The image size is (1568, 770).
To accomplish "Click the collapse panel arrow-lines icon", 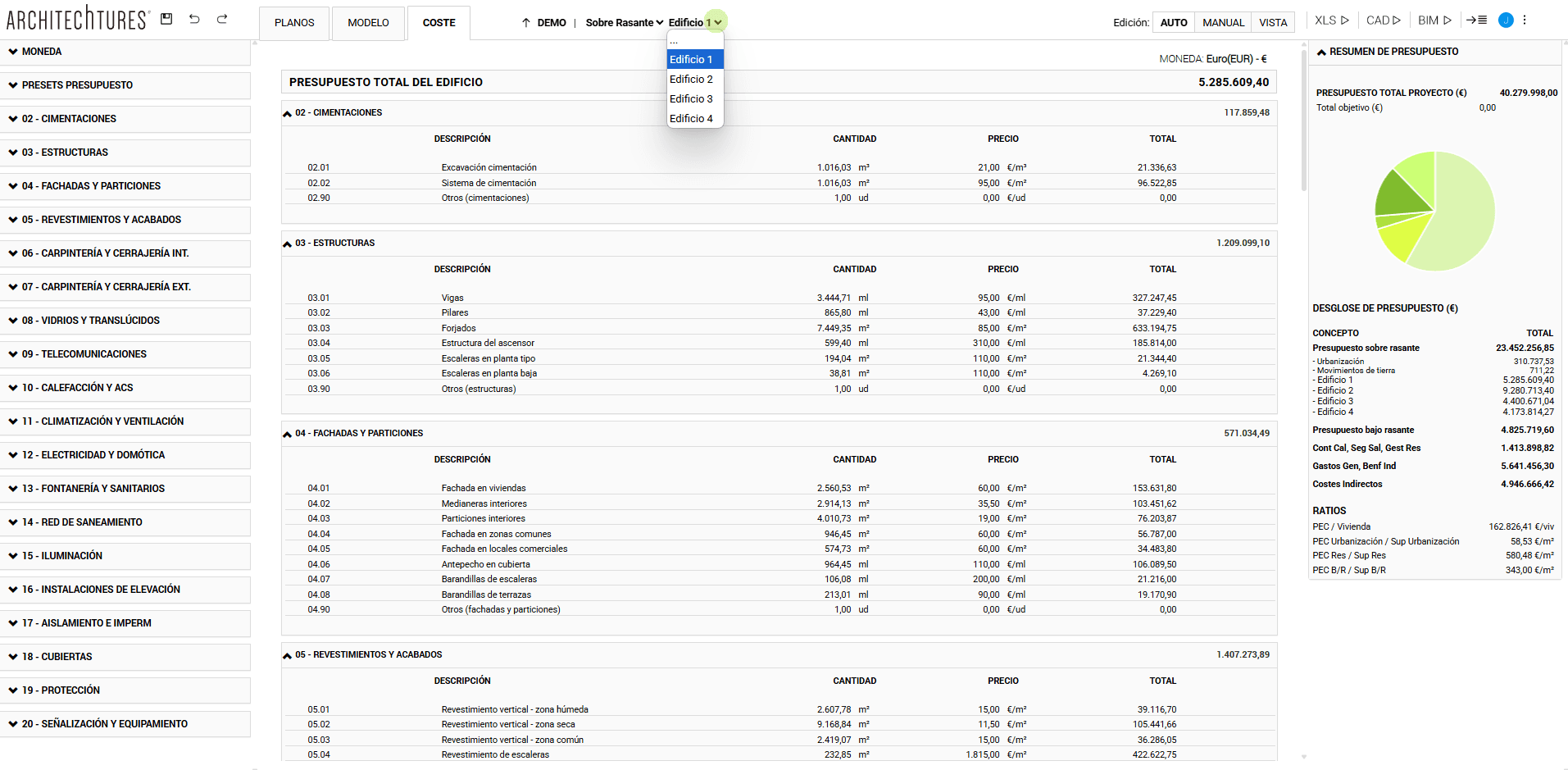I will coord(1476,21).
